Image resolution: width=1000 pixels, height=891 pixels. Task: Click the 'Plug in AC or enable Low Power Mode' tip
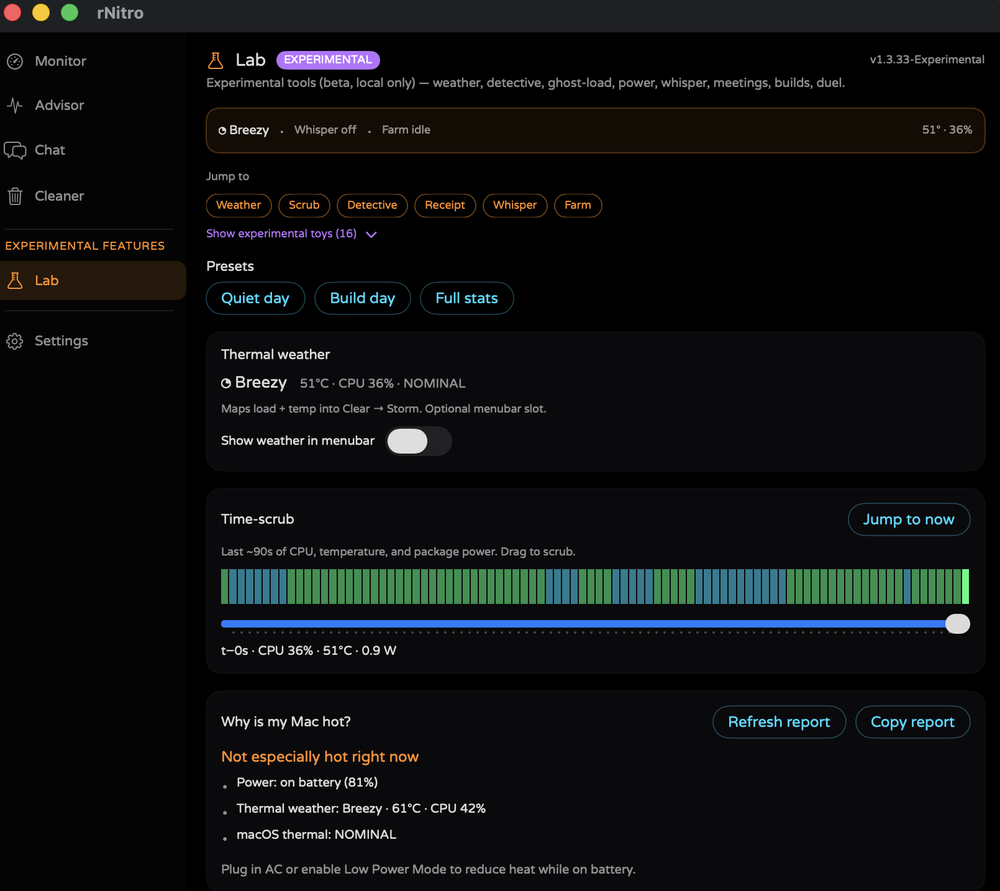pos(428,870)
